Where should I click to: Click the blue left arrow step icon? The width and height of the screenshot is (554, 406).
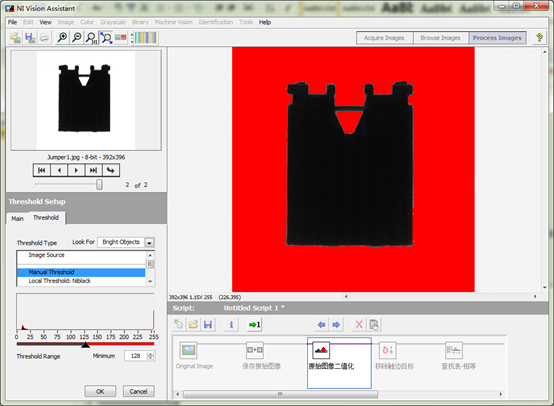(321, 324)
